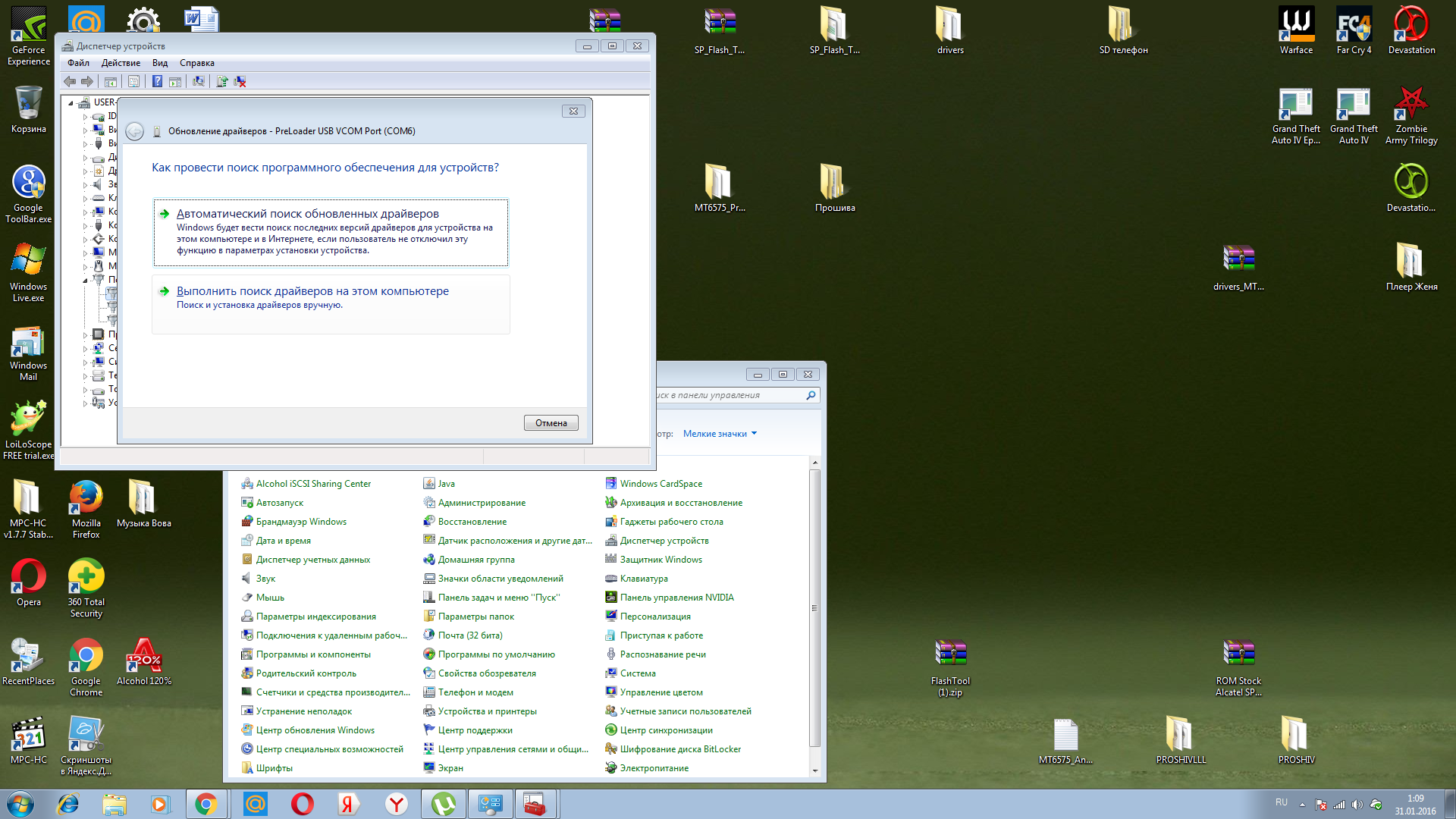Open the Мелкие значки view dropdown
Viewport: 1456px width, 819px height.
(720, 434)
